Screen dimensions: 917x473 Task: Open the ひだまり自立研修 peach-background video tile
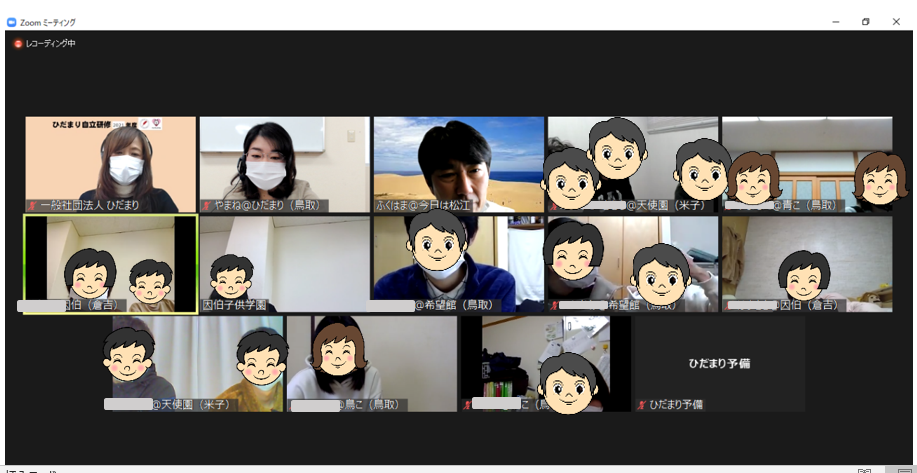[x=111, y=164]
